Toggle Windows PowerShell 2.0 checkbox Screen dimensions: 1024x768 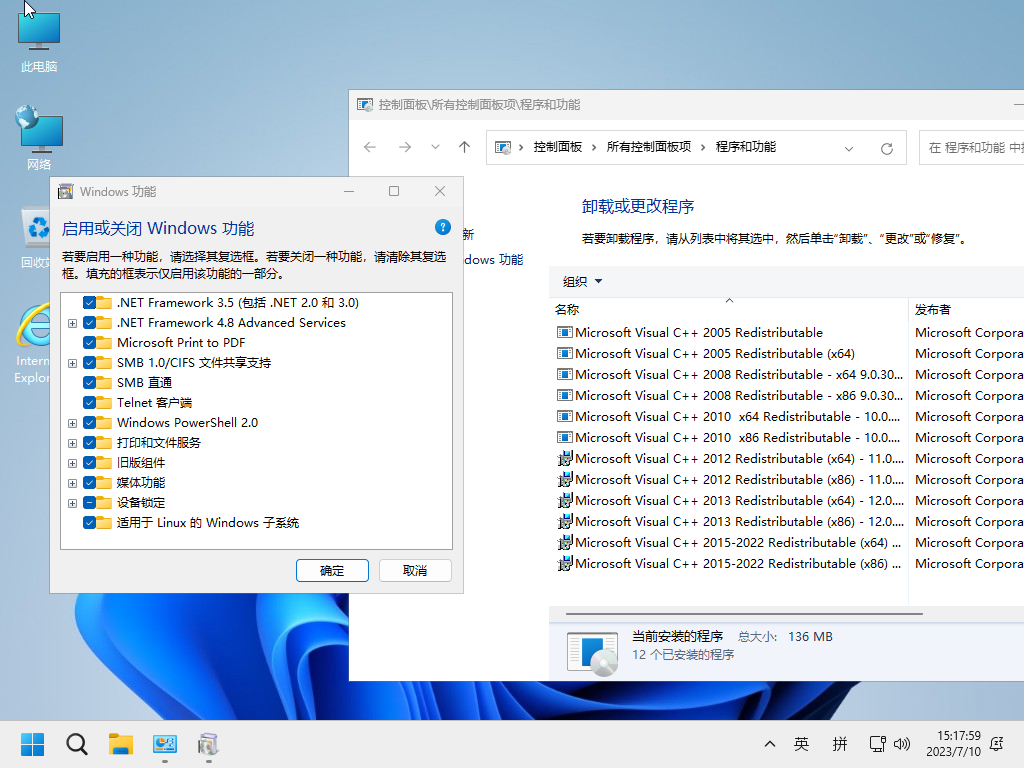tap(89, 423)
